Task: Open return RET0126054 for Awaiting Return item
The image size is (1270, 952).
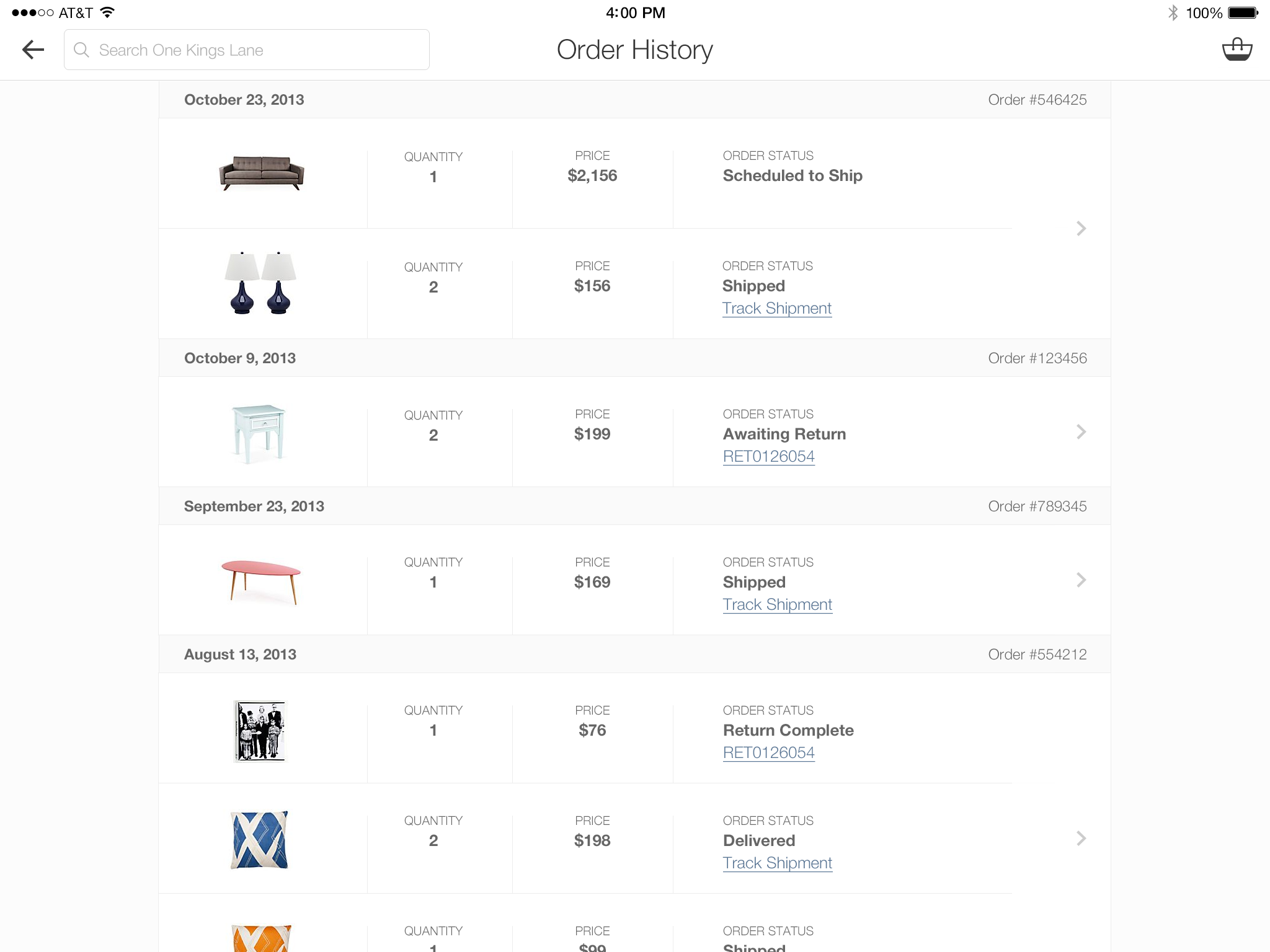Action: [x=768, y=457]
